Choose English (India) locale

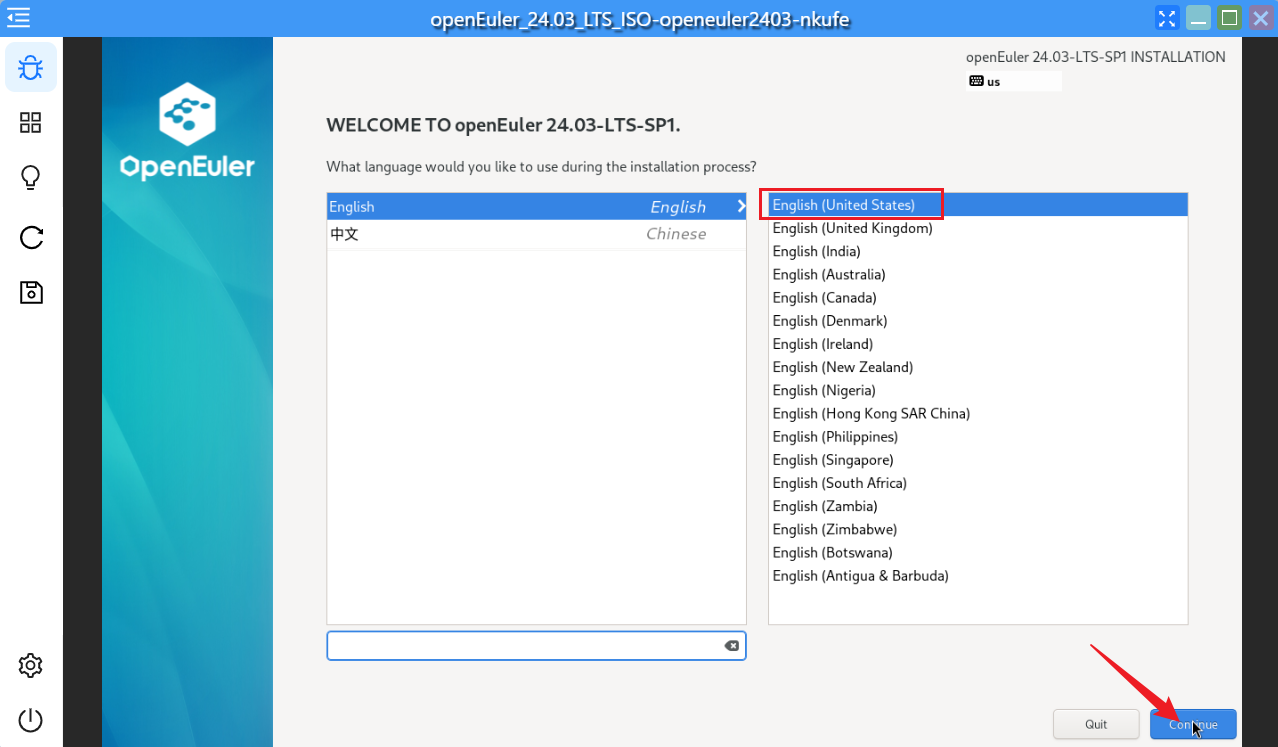pos(978,251)
